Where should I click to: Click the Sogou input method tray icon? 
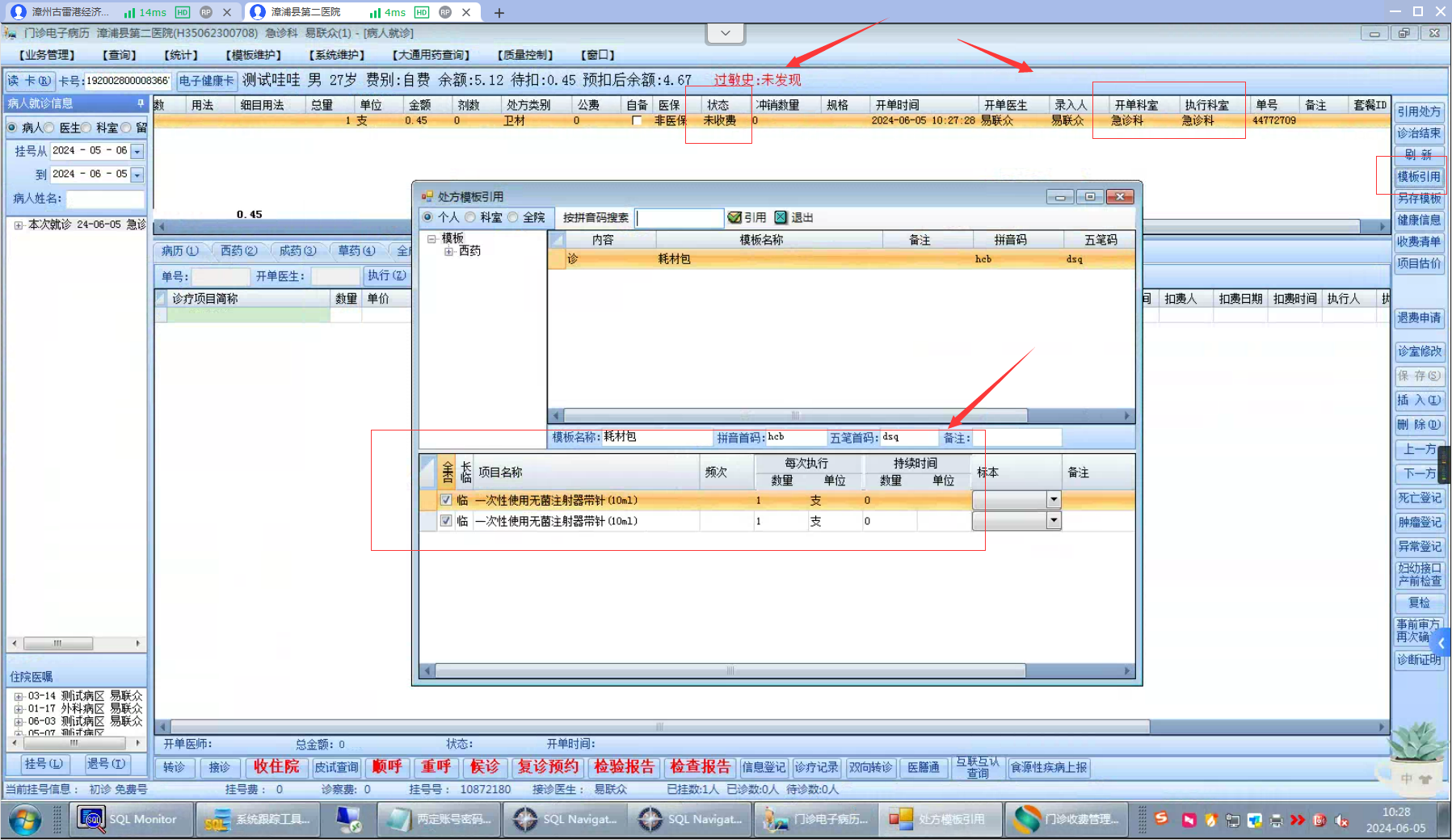click(x=1161, y=819)
